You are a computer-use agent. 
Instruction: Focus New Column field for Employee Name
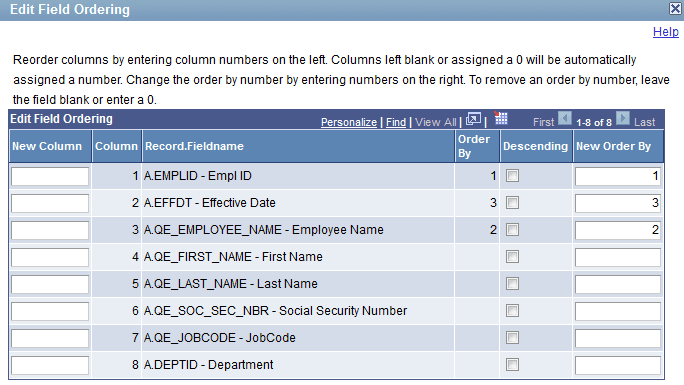pos(50,230)
